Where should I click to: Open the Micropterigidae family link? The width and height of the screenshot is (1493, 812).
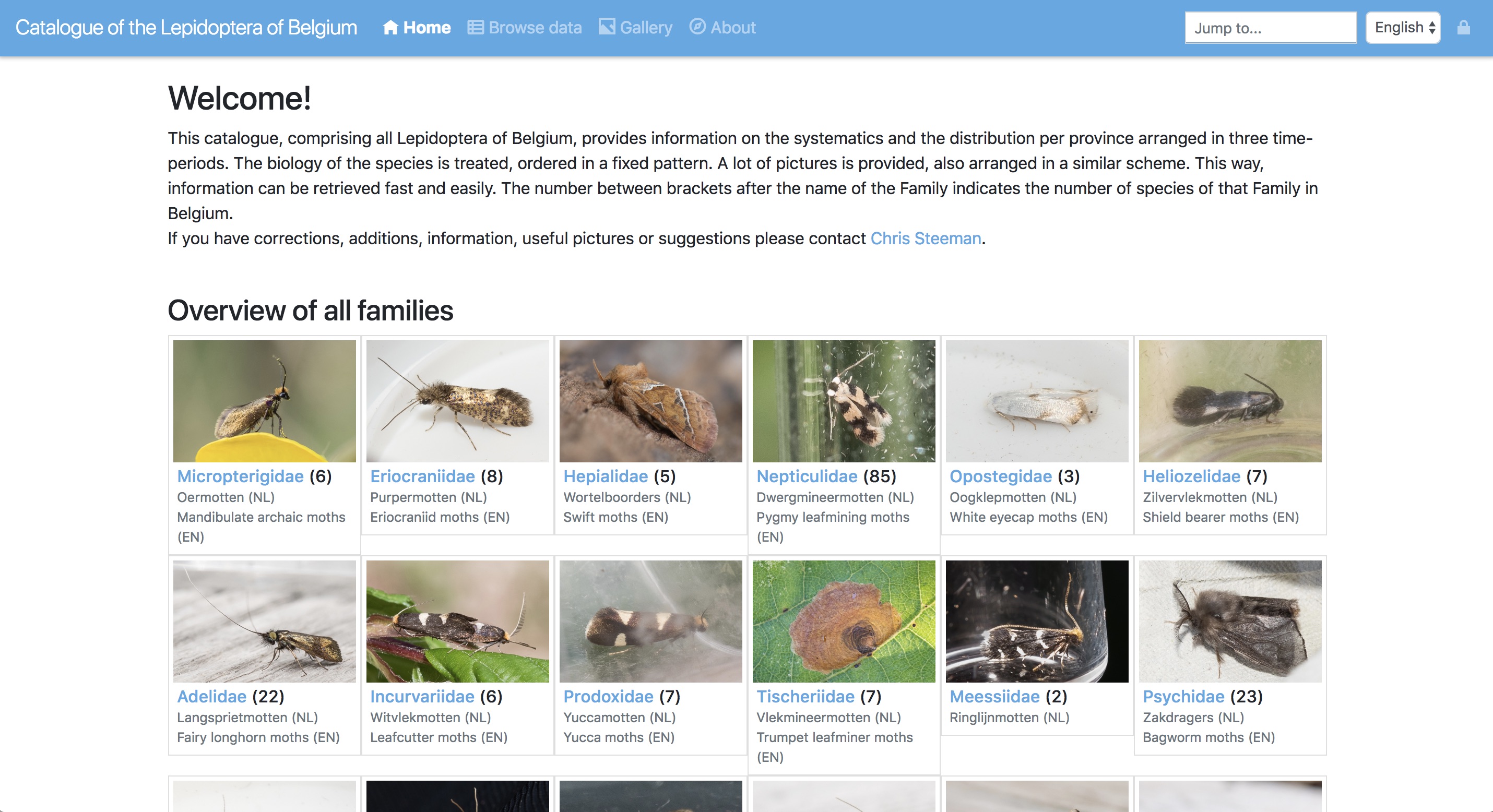pyautogui.click(x=240, y=476)
